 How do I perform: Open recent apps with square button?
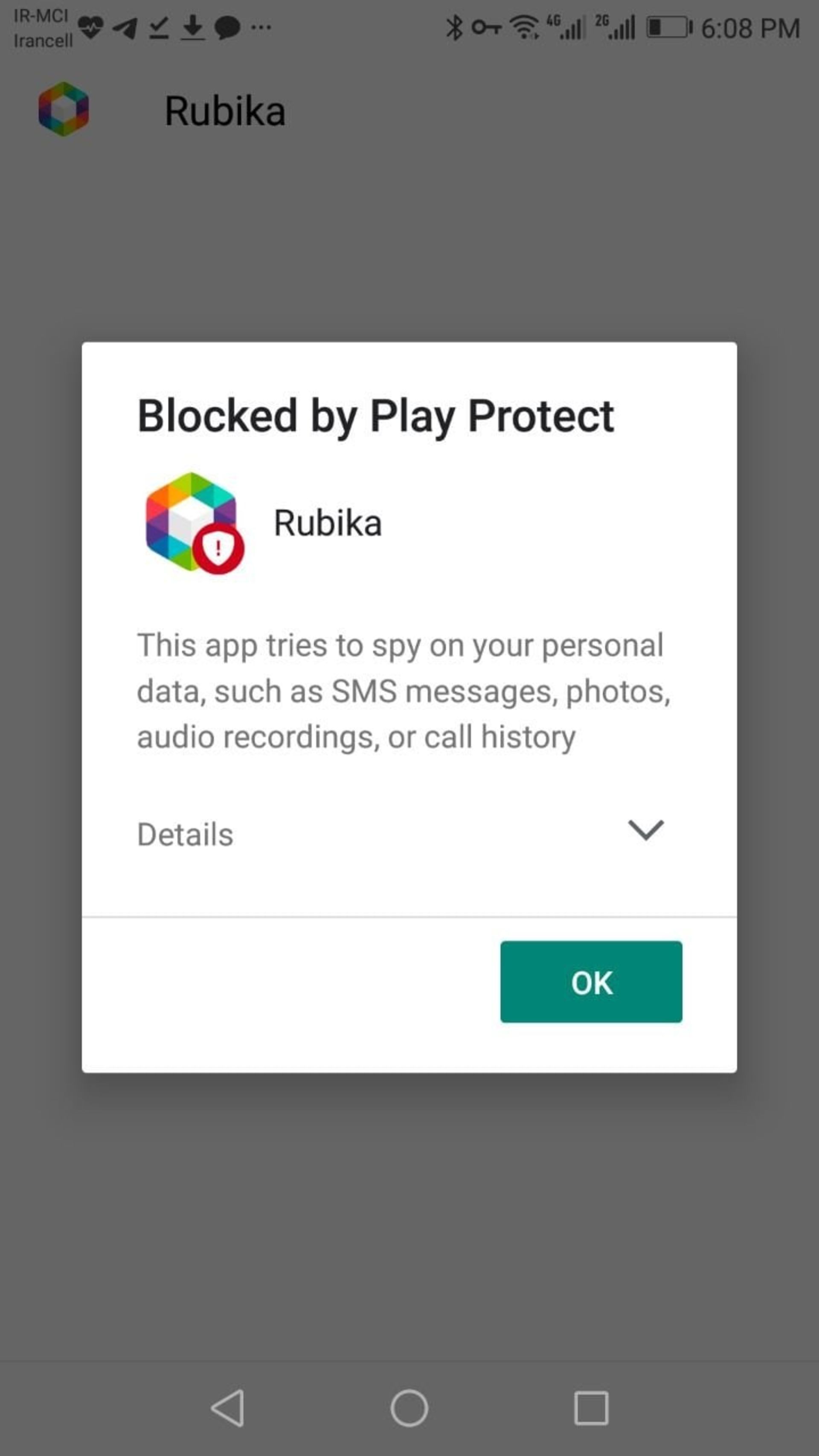pos(591,1408)
